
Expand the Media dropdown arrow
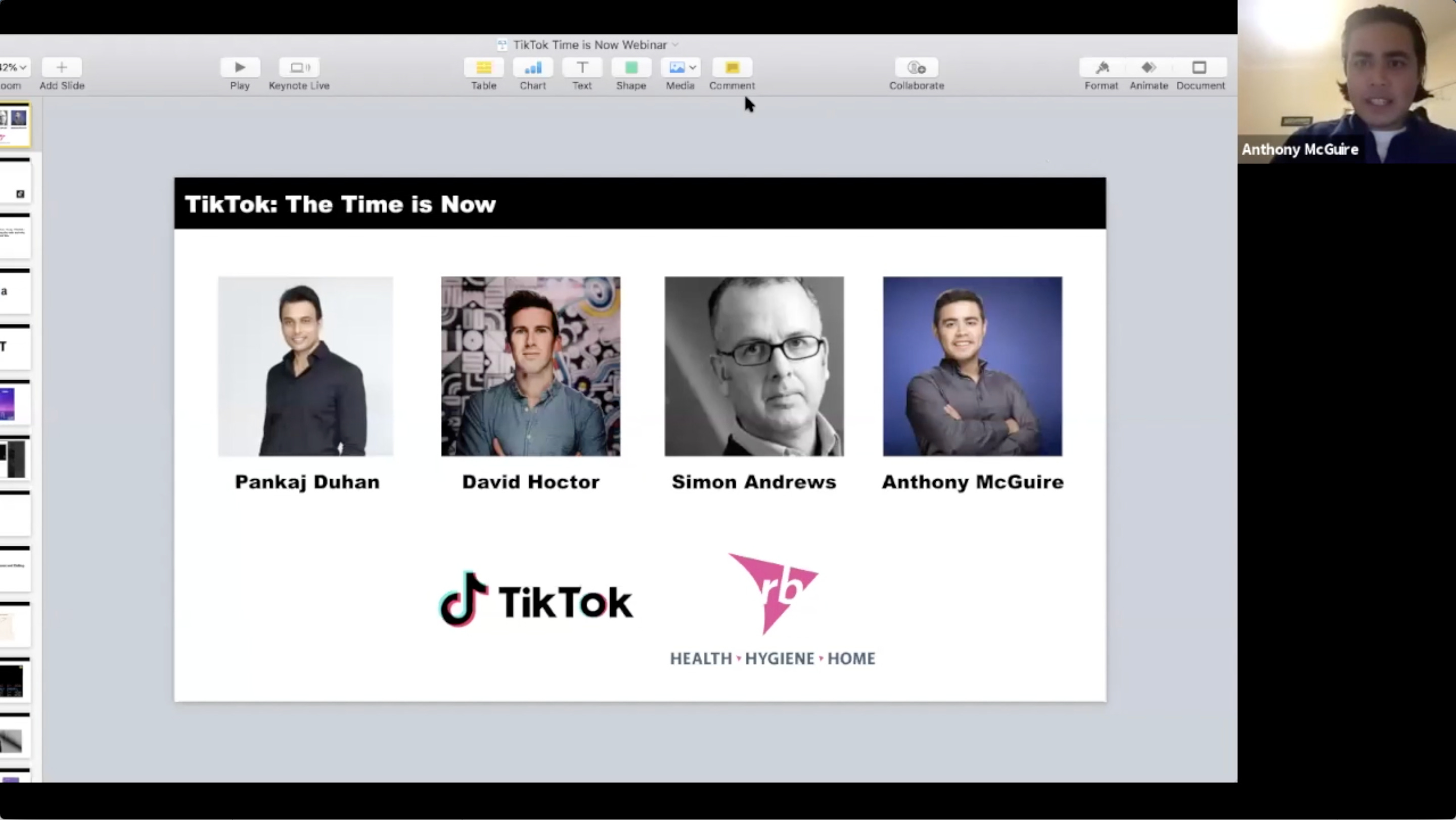click(x=693, y=68)
